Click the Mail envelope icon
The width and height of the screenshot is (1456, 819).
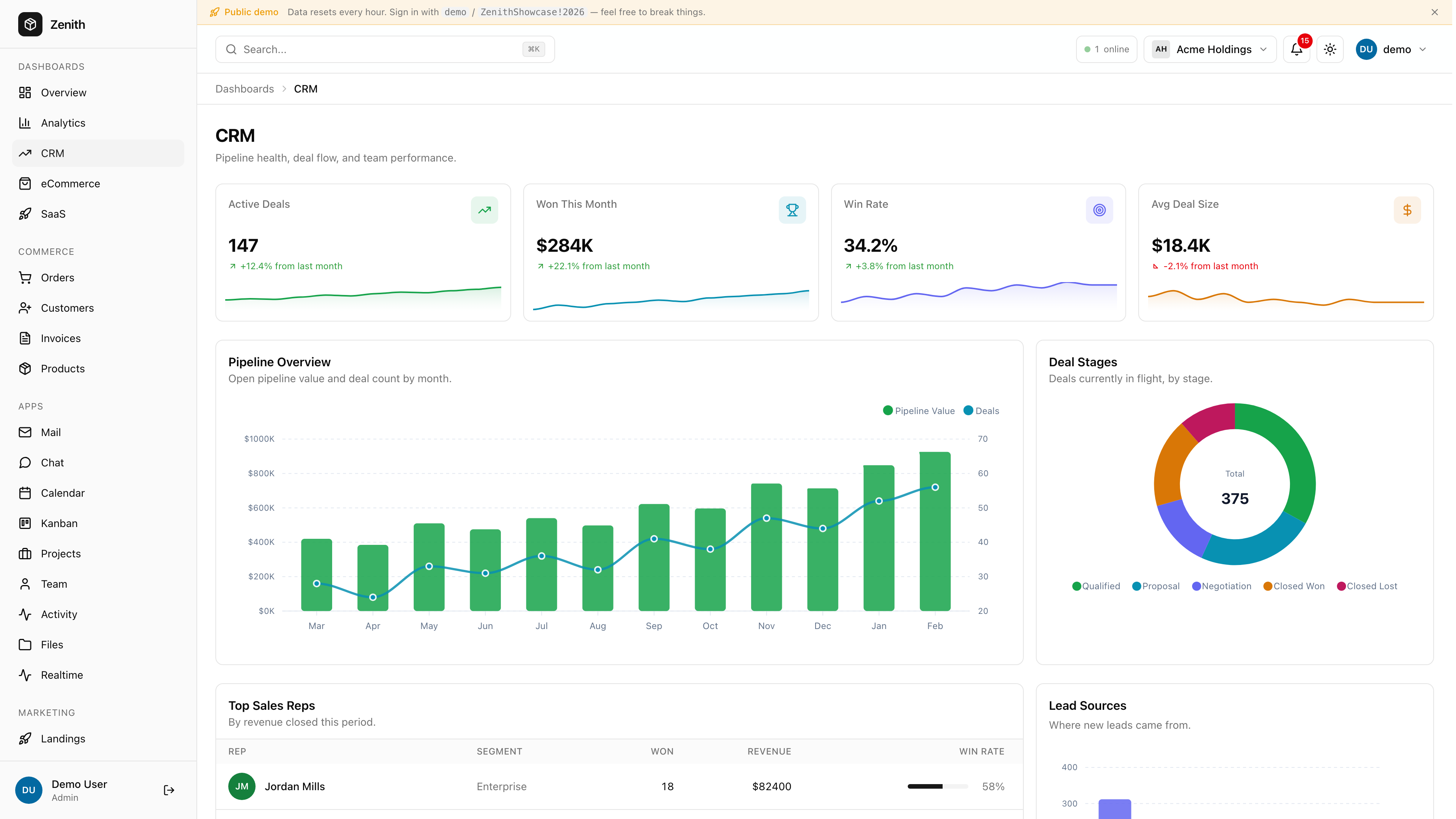(x=25, y=432)
